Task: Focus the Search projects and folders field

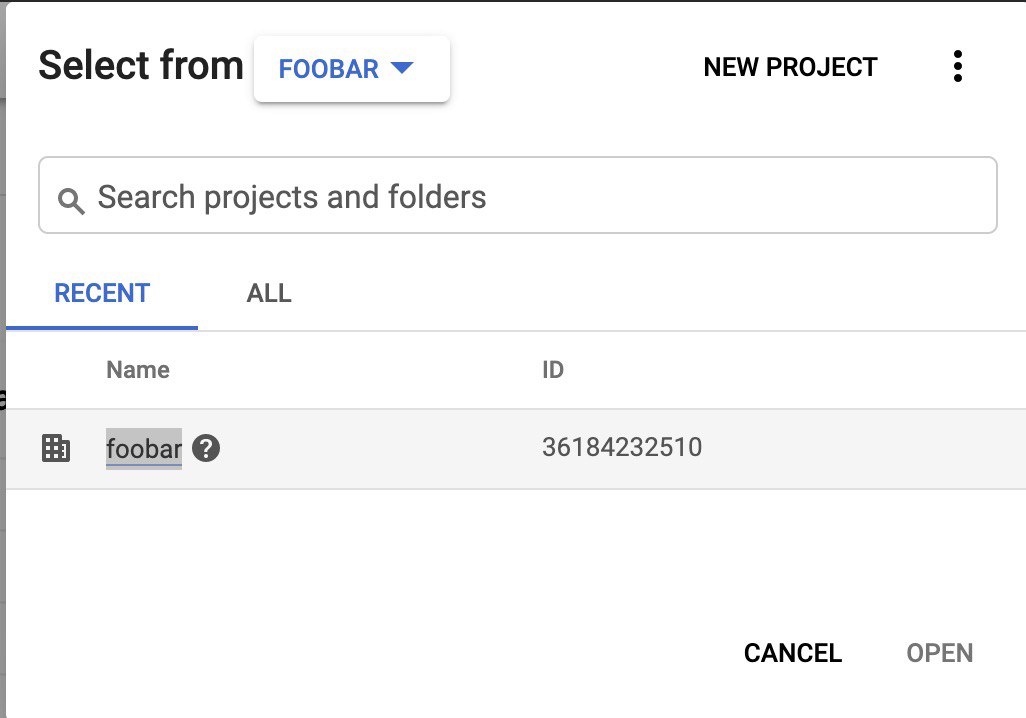Action: (x=518, y=195)
